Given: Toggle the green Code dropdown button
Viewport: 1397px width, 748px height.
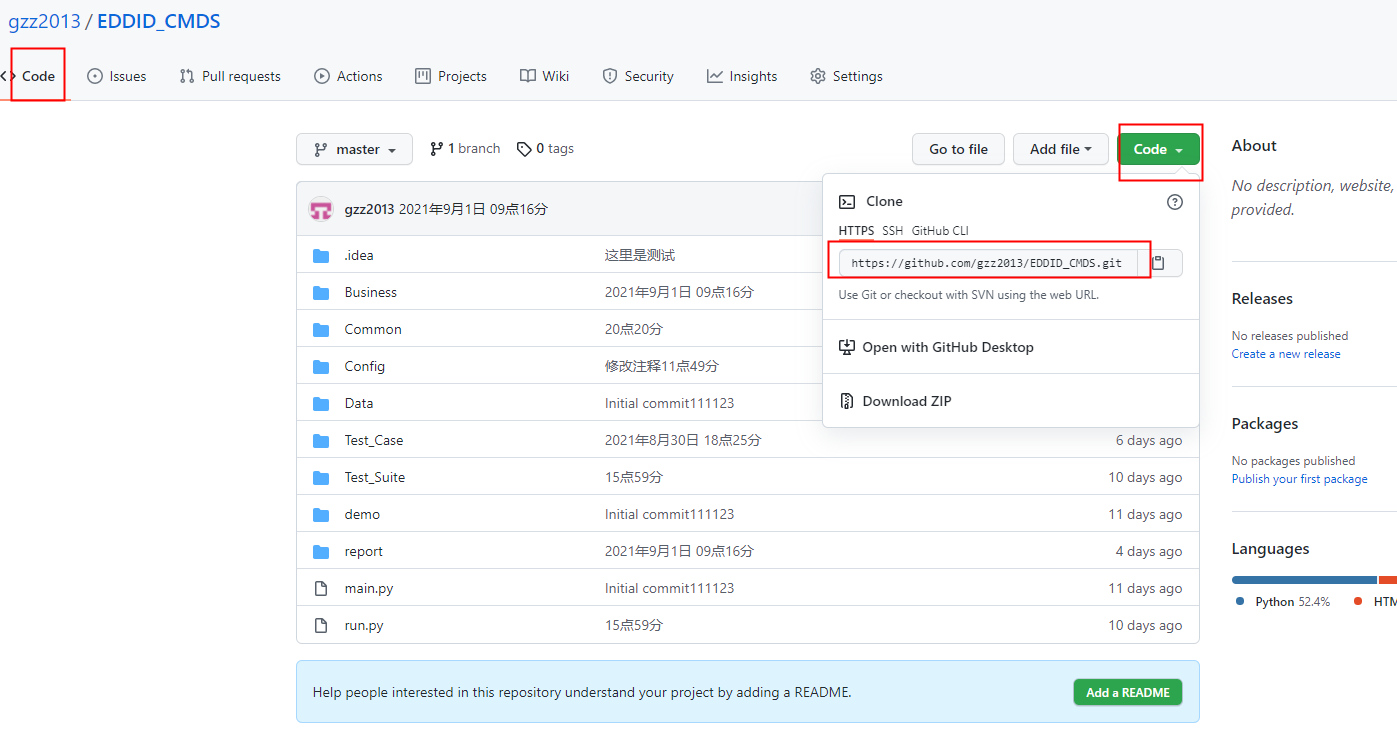Looking at the screenshot, I should tap(1158, 149).
